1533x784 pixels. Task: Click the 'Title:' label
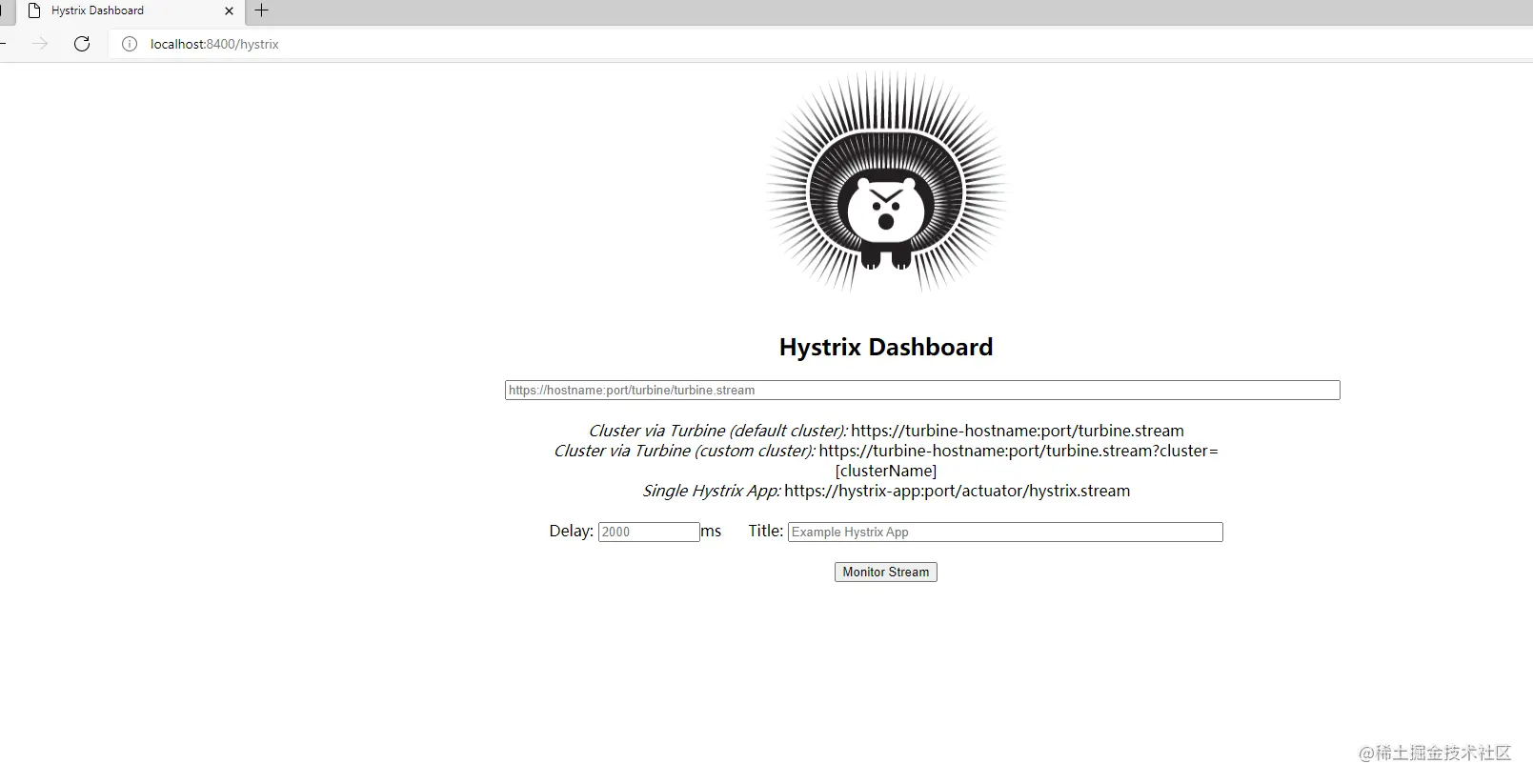click(766, 531)
